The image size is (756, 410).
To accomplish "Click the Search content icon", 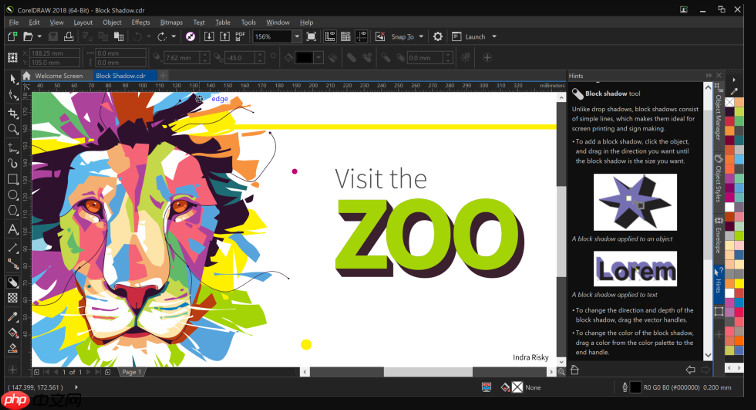I will coord(190,37).
